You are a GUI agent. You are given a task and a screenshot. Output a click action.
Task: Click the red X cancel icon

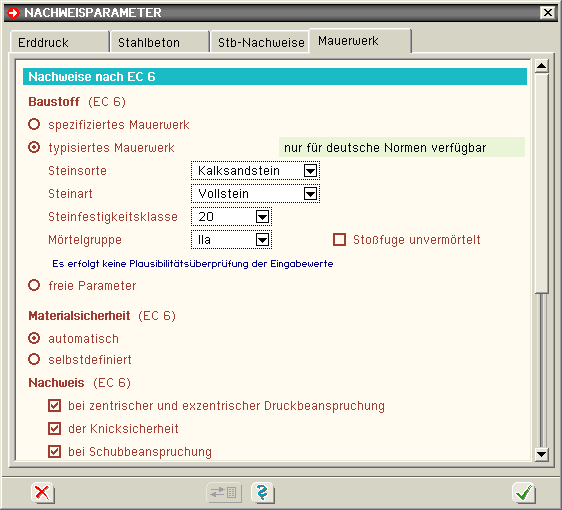point(43,493)
